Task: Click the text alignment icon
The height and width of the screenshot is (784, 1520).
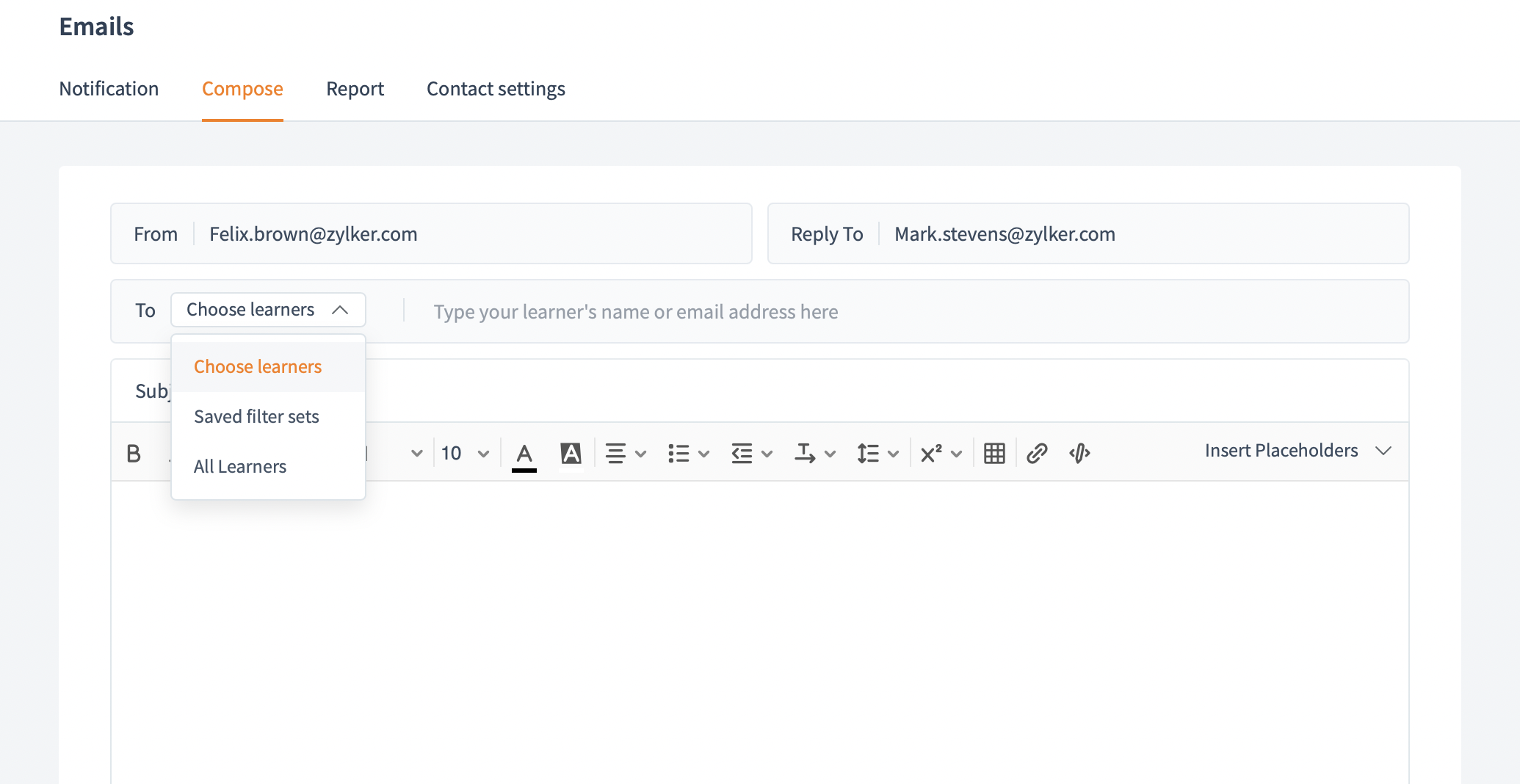Action: pyautogui.click(x=615, y=454)
